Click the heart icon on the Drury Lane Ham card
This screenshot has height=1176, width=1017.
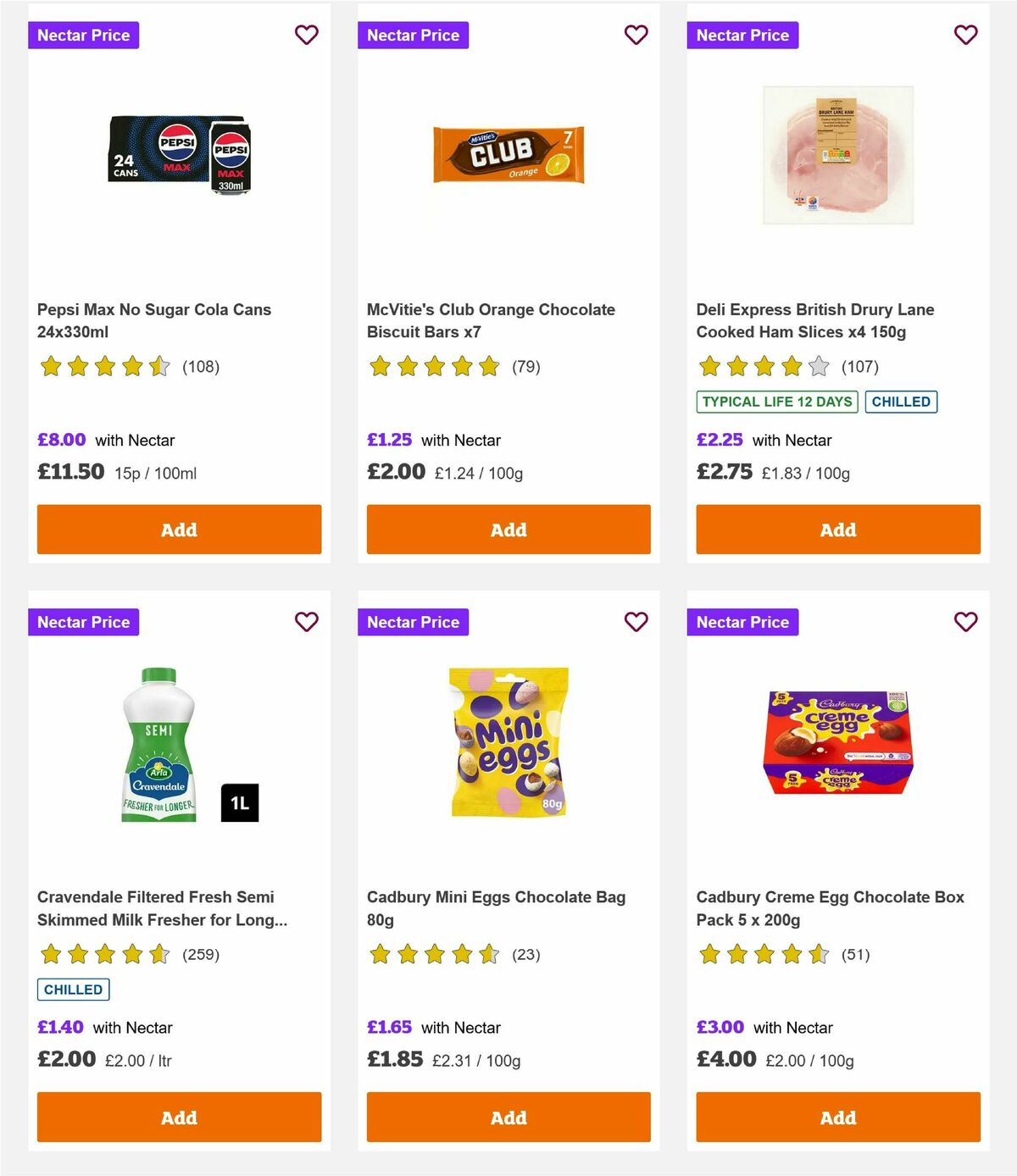click(965, 35)
